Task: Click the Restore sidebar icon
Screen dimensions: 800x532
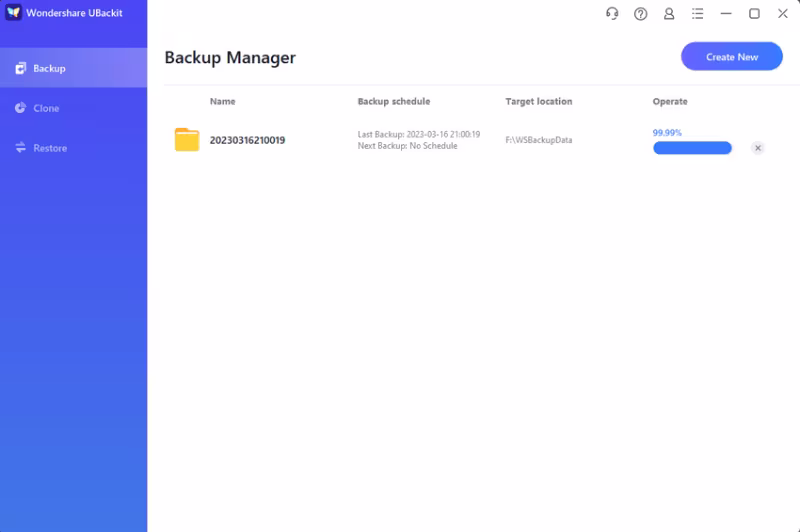Action: click(x=20, y=148)
